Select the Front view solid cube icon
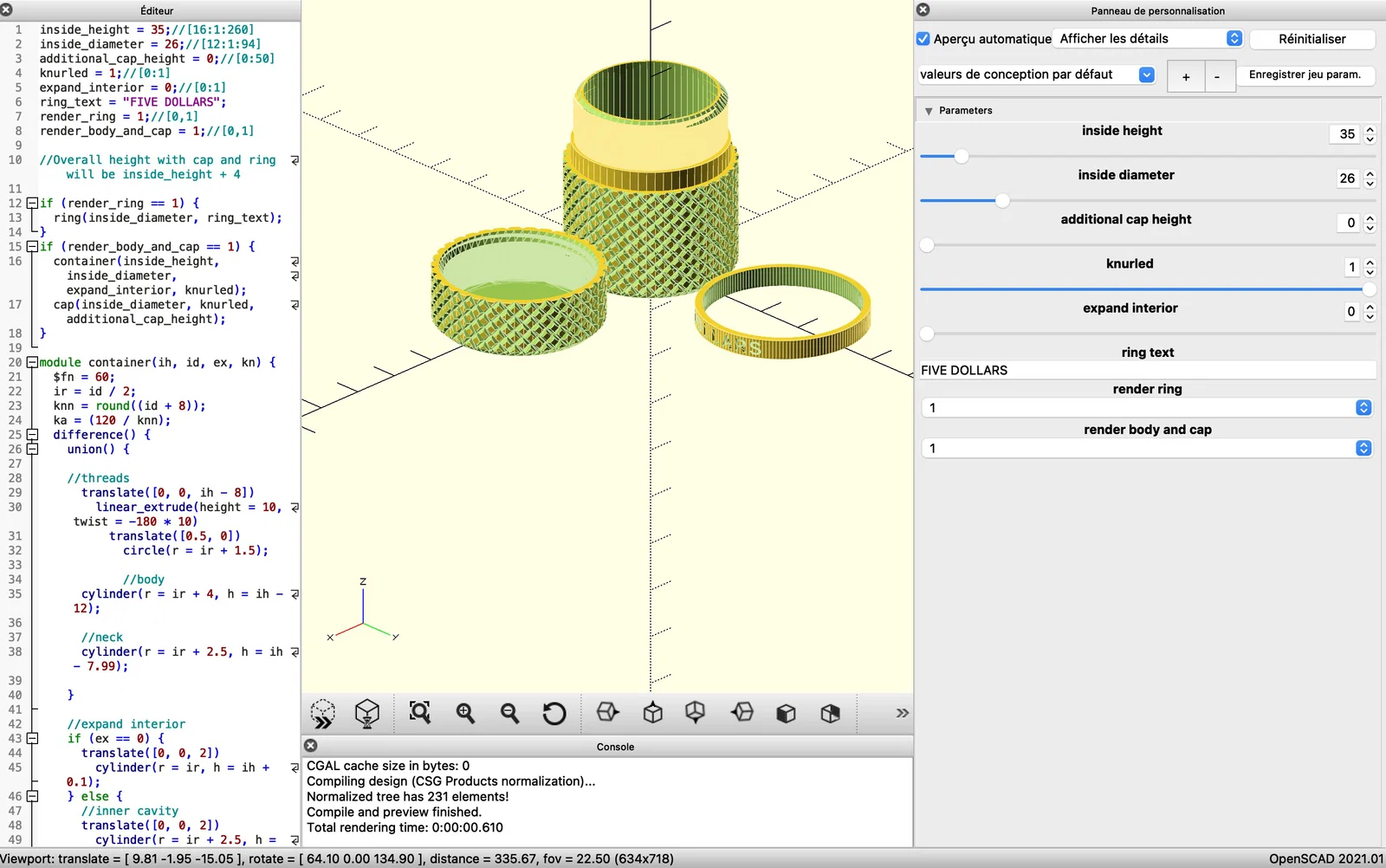Screen dimensions: 1386x868 click(786, 713)
